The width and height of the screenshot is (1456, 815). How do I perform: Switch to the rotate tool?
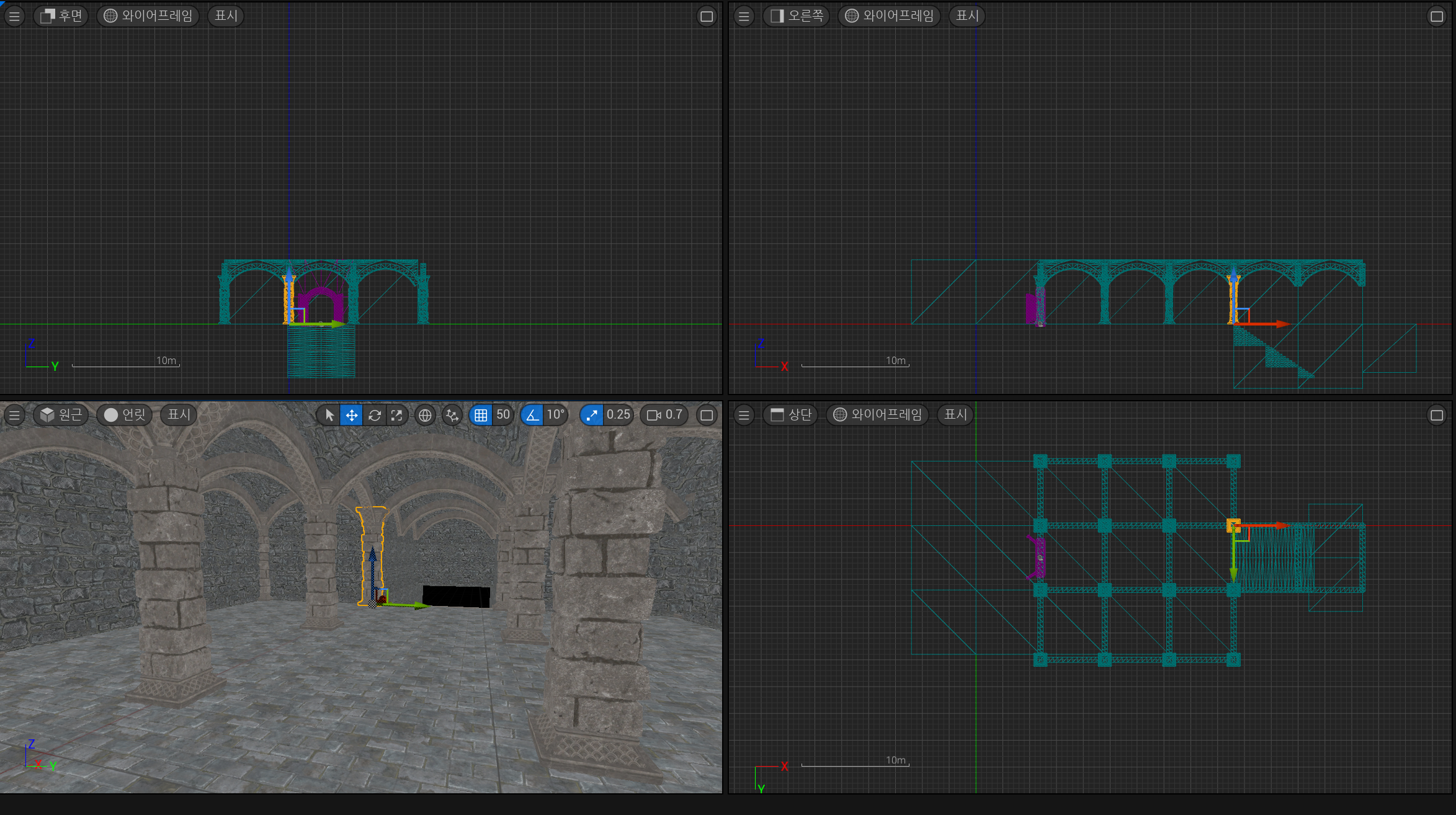click(374, 415)
